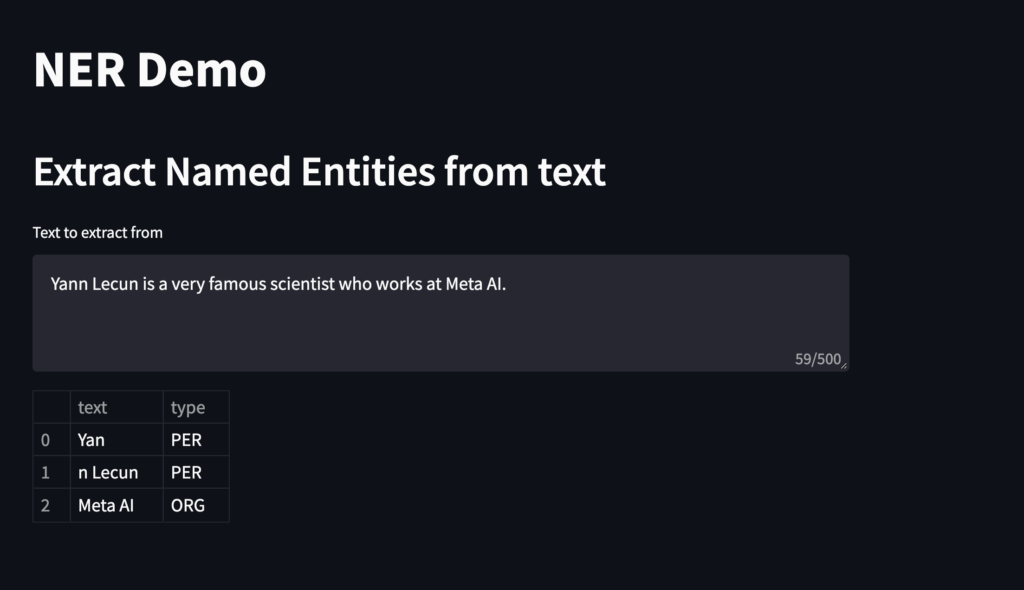Click the 'Extract Named Entities from text' heading
Viewport: 1024px width, 590px height.
319,172
